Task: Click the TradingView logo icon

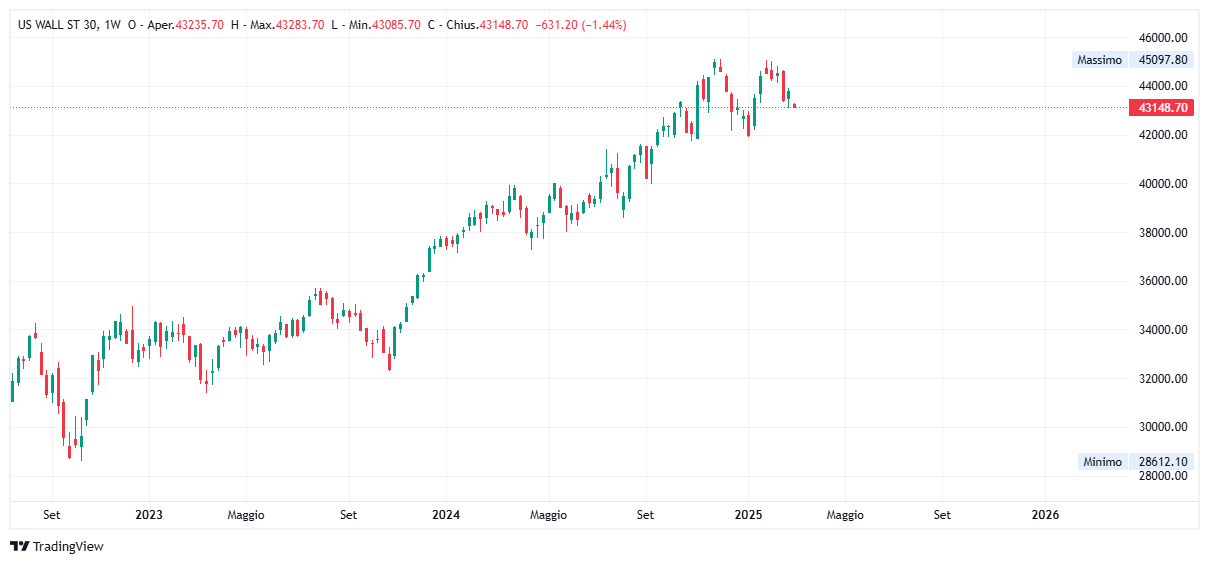Action: pyautogui.click(x=19, y=546)
